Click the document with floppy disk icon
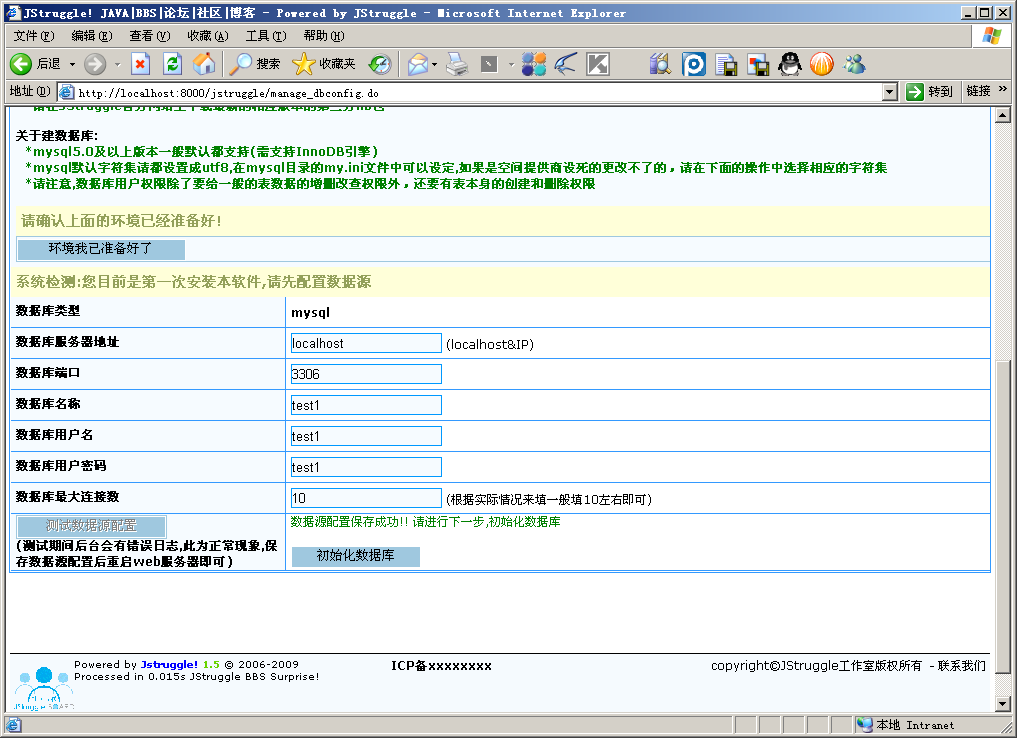The height and width of the screenshot is (738, 1017). point(726,64)
